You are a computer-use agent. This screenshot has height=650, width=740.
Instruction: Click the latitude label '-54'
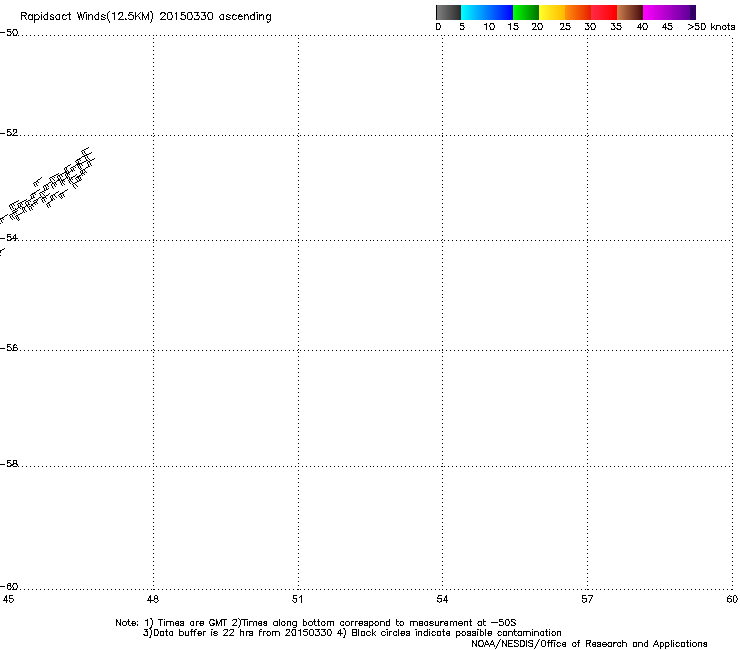point(9,237)
